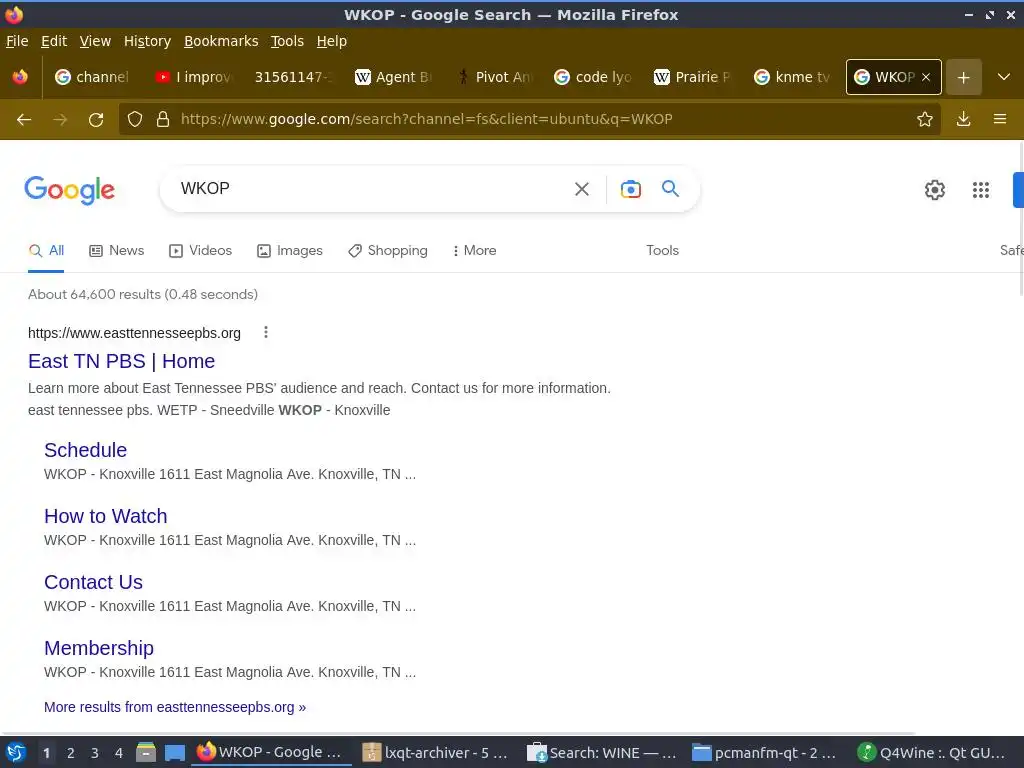The width and height of the screenshot is (1024, 768).
Task: Click the Google logo
Action: pyautogui.click(x=69, y=190)
